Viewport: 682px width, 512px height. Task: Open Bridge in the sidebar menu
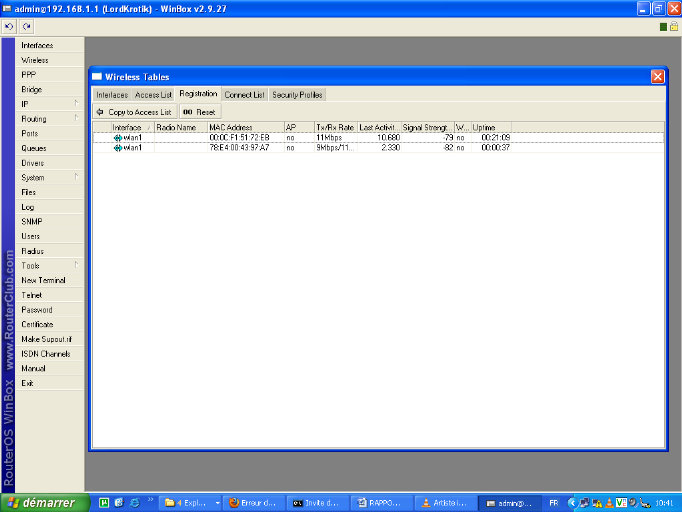pyautogui.click(x=49, y=90)
